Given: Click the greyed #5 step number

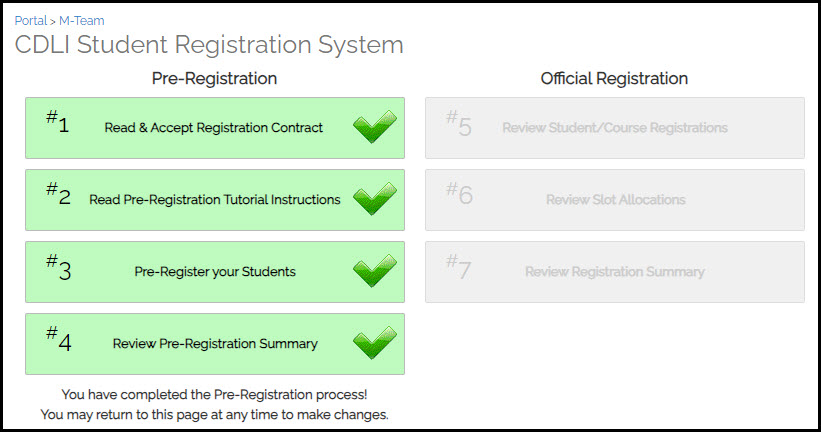Looking at the screenshot, I should coord(459,123).
